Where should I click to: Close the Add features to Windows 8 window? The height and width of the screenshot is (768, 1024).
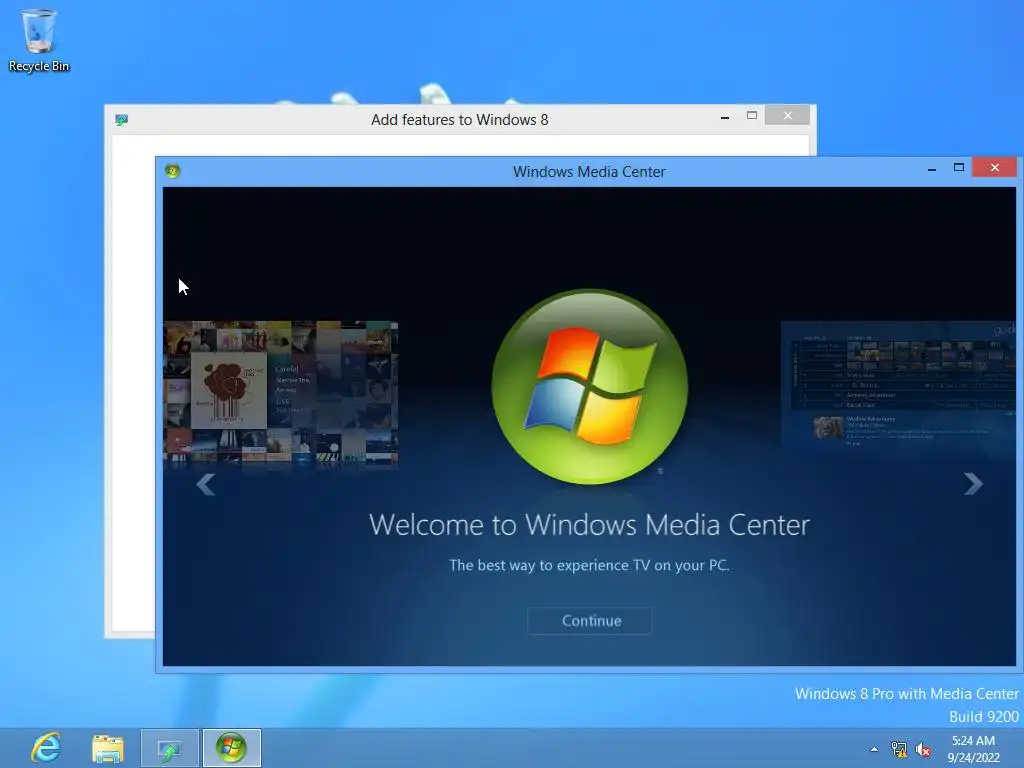(788, 116)
